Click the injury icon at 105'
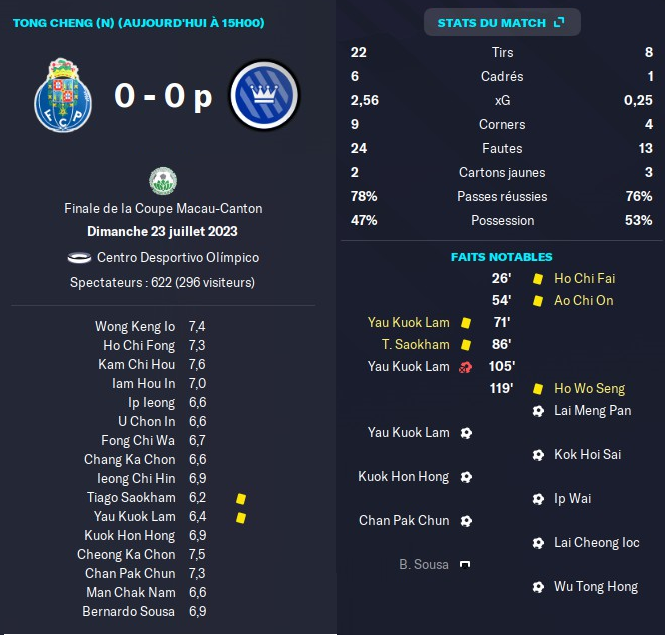The width and height of the screenshot is (665, 635). click(465, 367)
